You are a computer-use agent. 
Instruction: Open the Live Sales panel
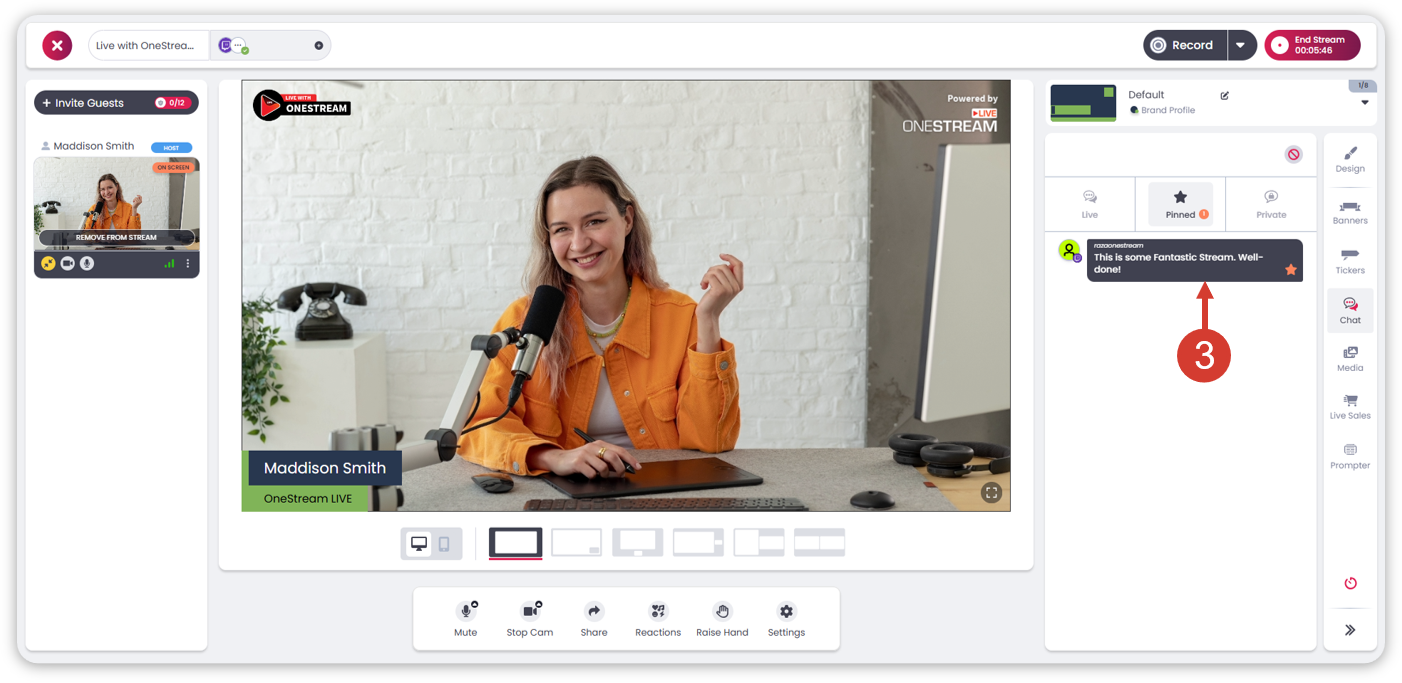pyautogui.click(x=1349, y=406)
